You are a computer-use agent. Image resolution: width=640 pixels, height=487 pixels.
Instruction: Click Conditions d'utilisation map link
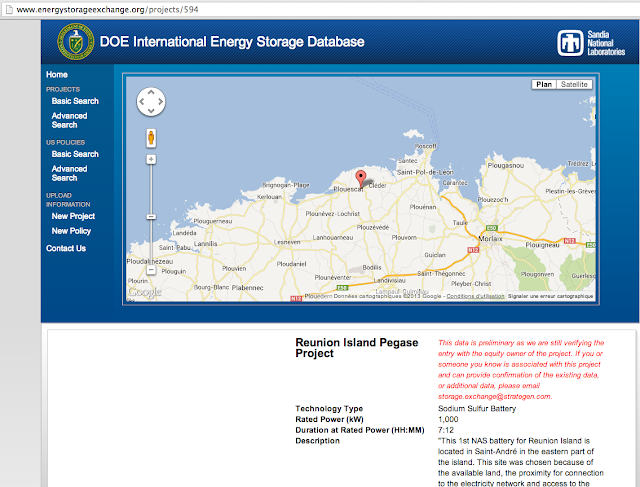[475, 296]
